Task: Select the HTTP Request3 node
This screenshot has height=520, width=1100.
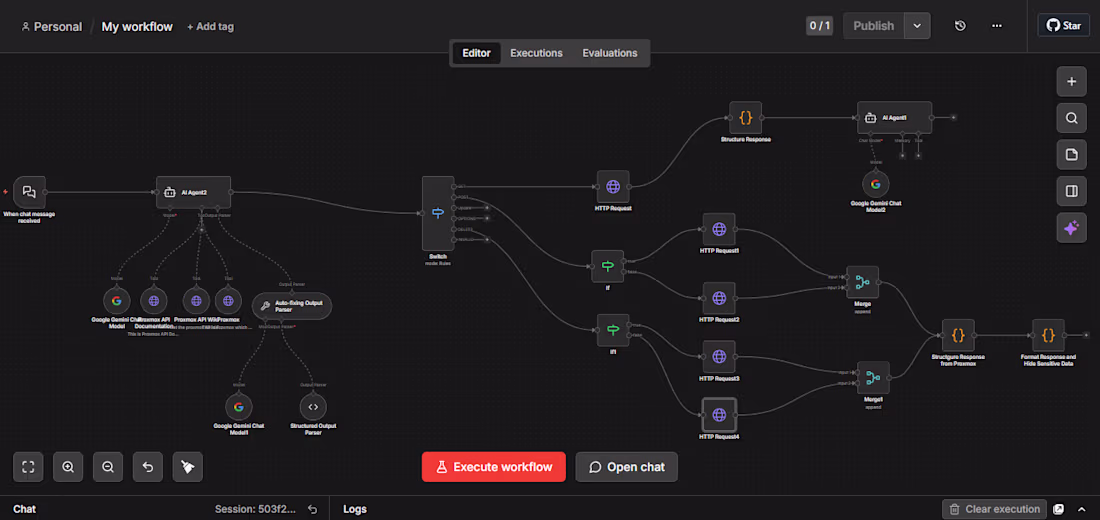Action: point(719,356)
